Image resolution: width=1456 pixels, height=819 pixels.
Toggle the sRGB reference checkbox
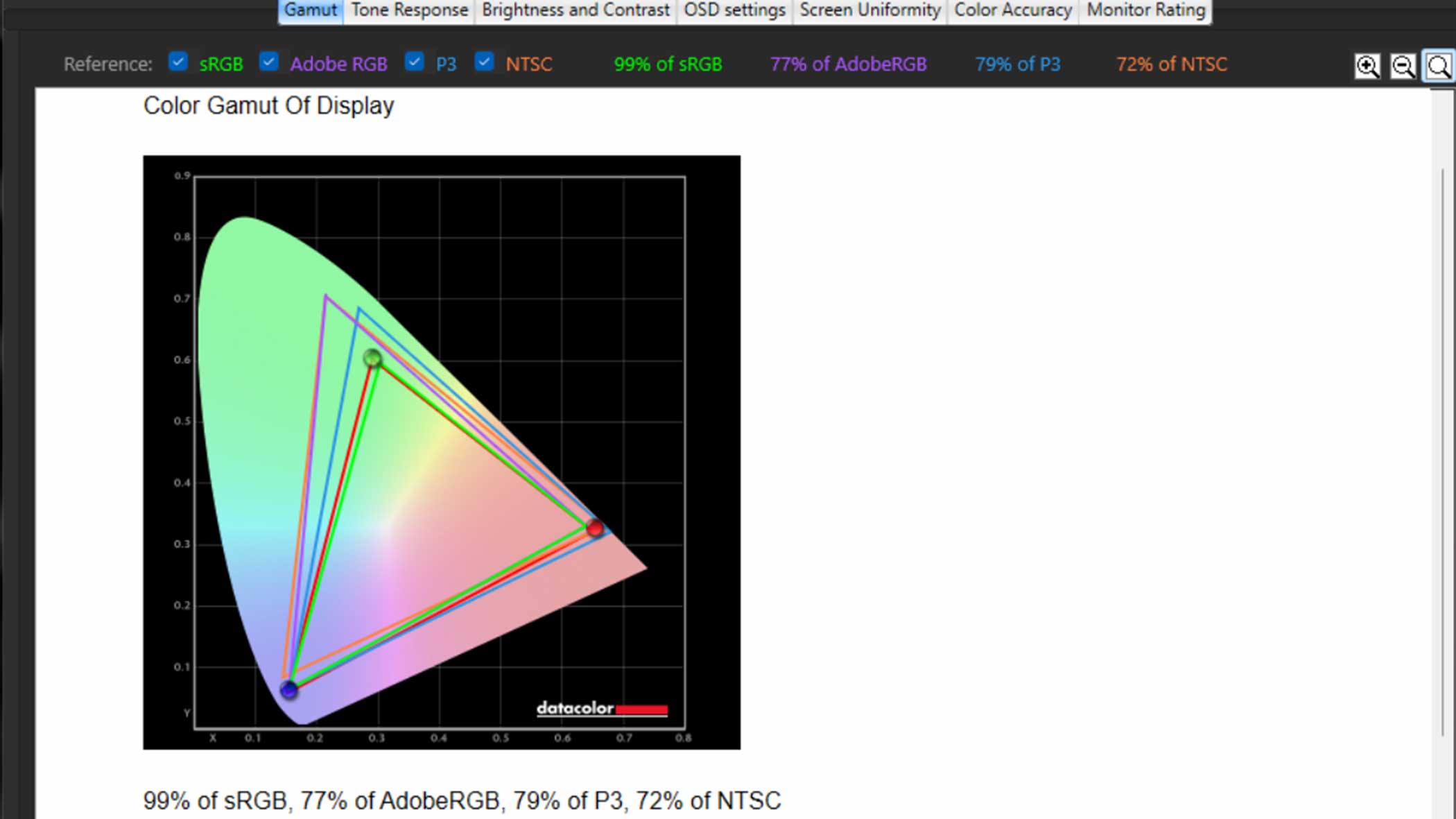(178, 63)
